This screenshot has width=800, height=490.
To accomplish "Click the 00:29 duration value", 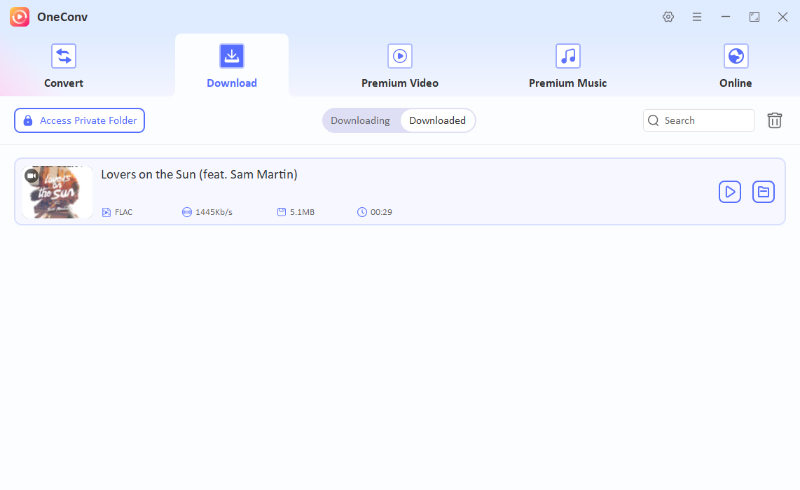I will [381, 212].
